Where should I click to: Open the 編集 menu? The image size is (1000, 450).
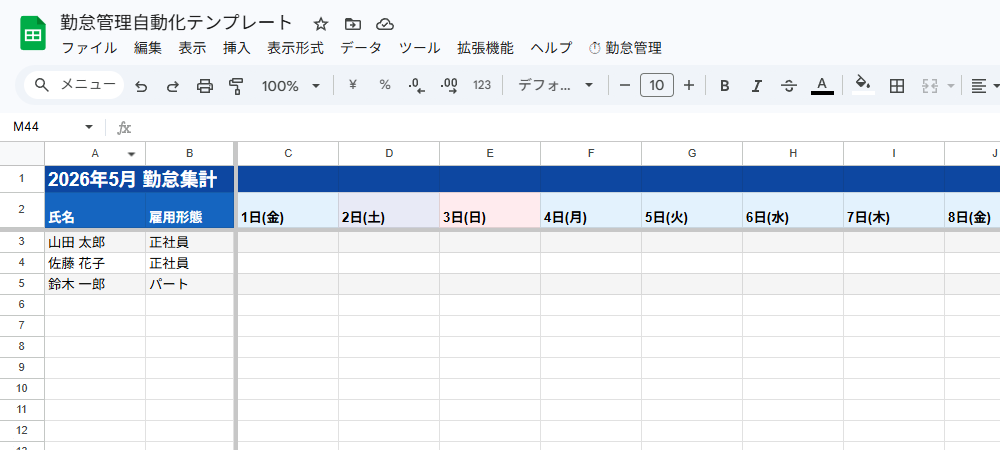(x=148, y=48)
